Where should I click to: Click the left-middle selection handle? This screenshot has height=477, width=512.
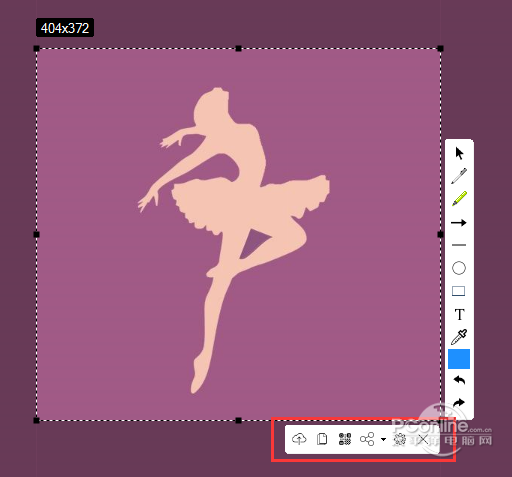[36, 235]
